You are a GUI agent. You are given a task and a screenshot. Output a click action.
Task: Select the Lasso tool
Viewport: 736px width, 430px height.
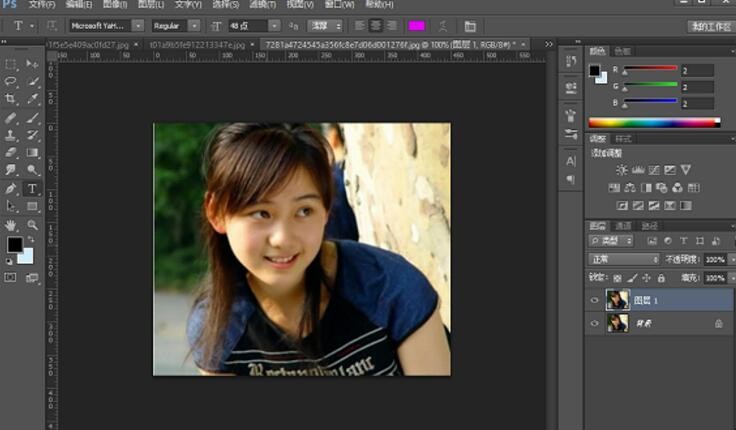tap(10, 81)
